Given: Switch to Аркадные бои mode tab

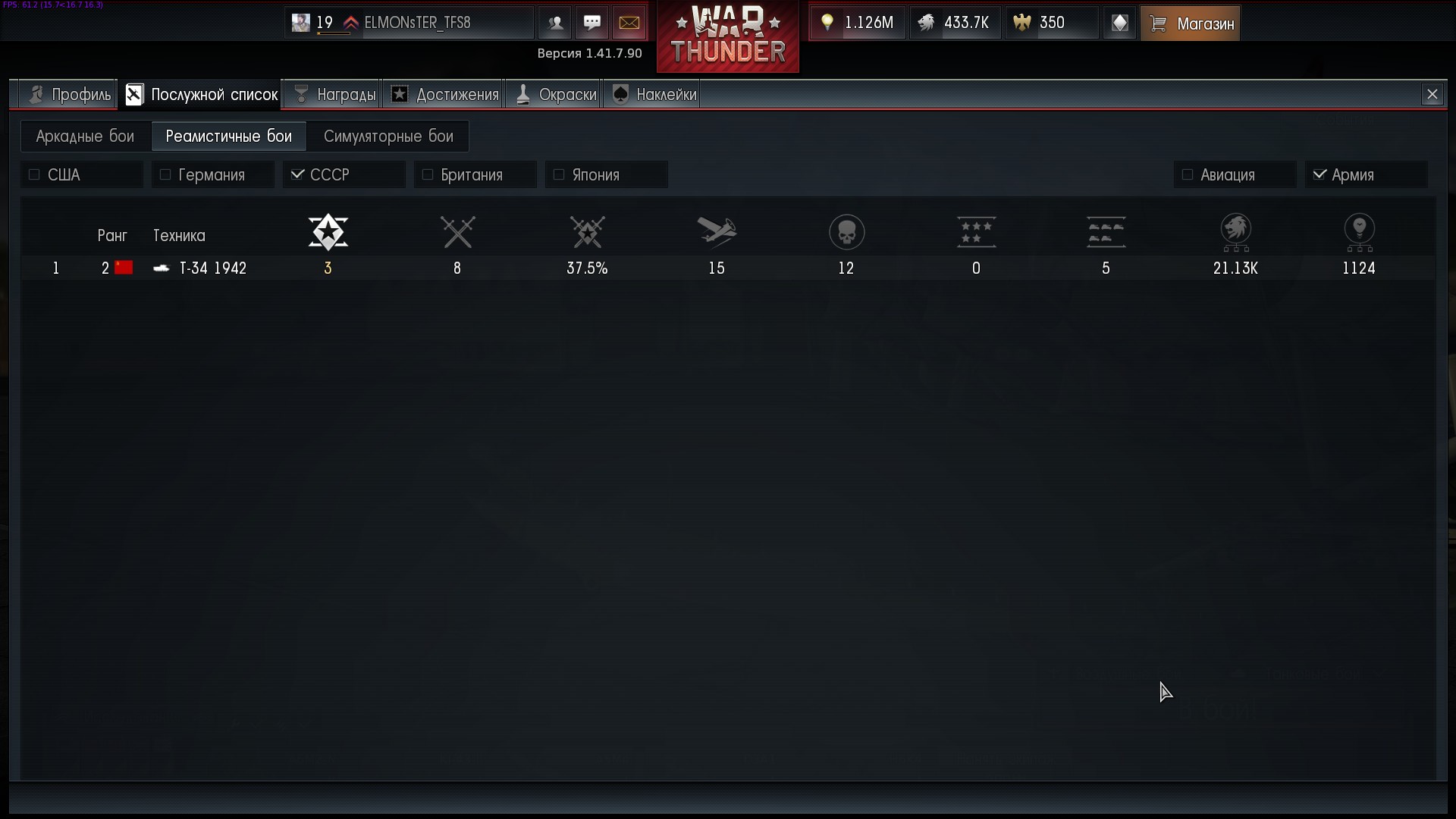Looking at the screenshot, I should (85, 136).
